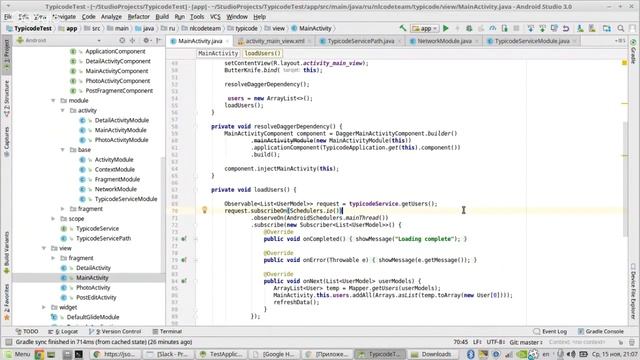Toggle the Logcat tool window
Viewport: 640px width, 360px height.
pos(63,331)
